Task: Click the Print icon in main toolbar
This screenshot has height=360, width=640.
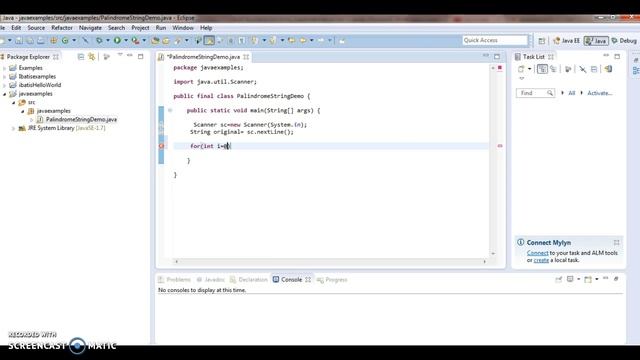Action: click(41, 40)
